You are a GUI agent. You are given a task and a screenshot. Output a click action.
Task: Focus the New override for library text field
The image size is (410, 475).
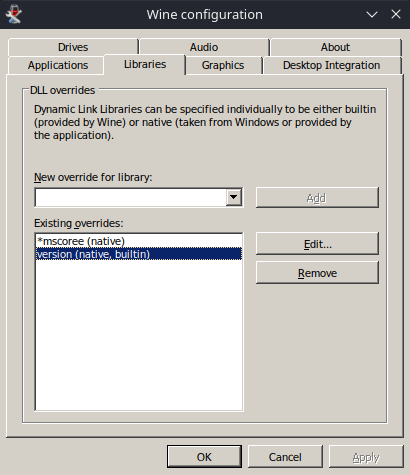[131, 198]
